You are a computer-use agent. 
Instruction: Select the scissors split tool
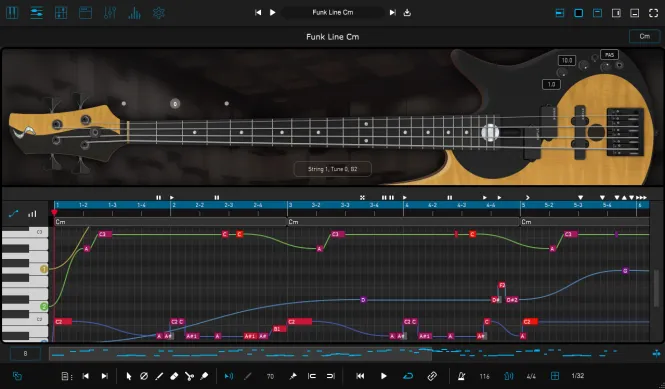pyautogui.click(x=189, y=376)
